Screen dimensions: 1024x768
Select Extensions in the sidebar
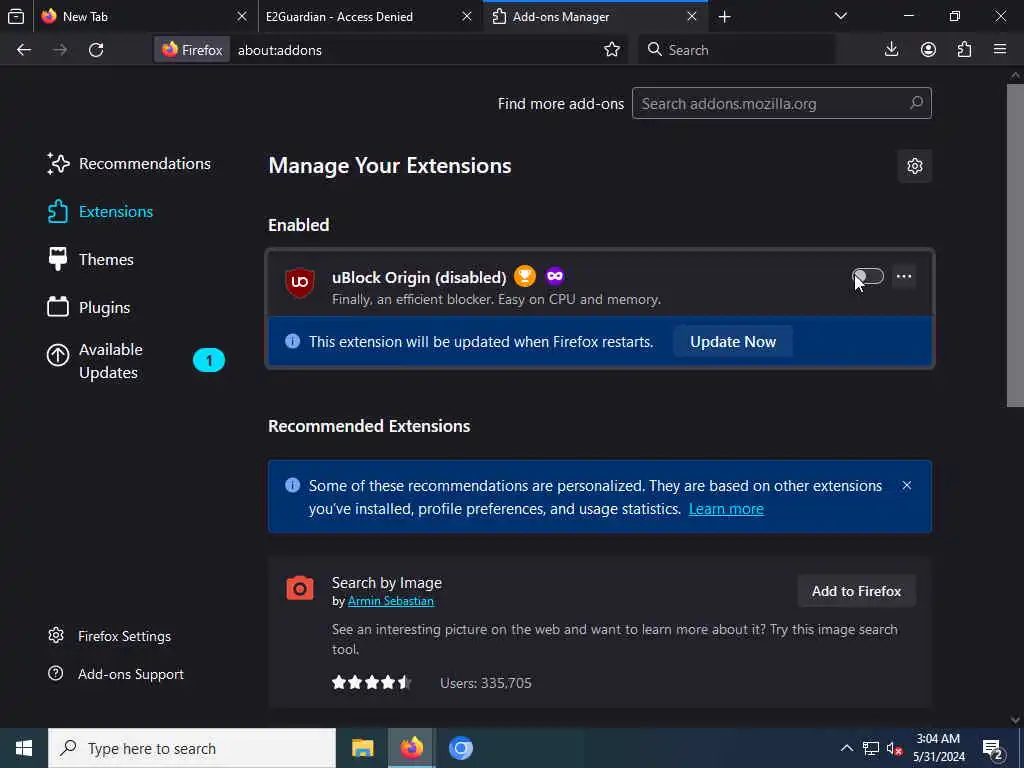[101, 212]
